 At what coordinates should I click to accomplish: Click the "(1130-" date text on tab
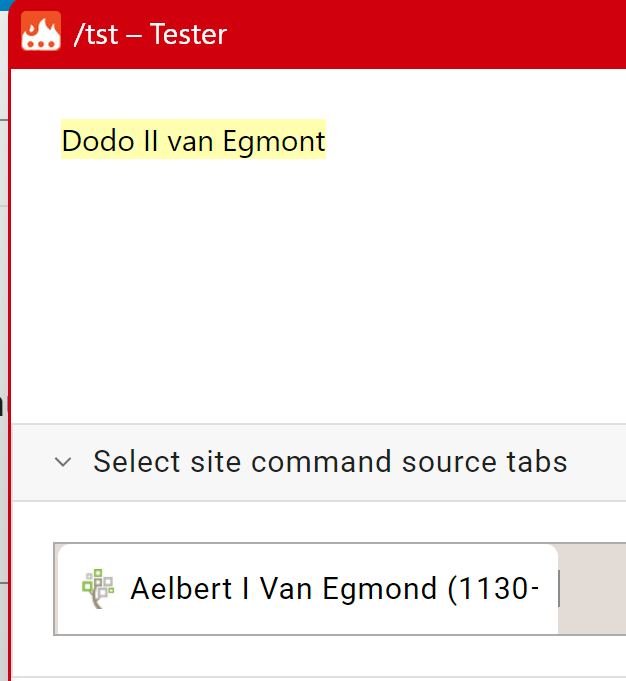[494, 589]
